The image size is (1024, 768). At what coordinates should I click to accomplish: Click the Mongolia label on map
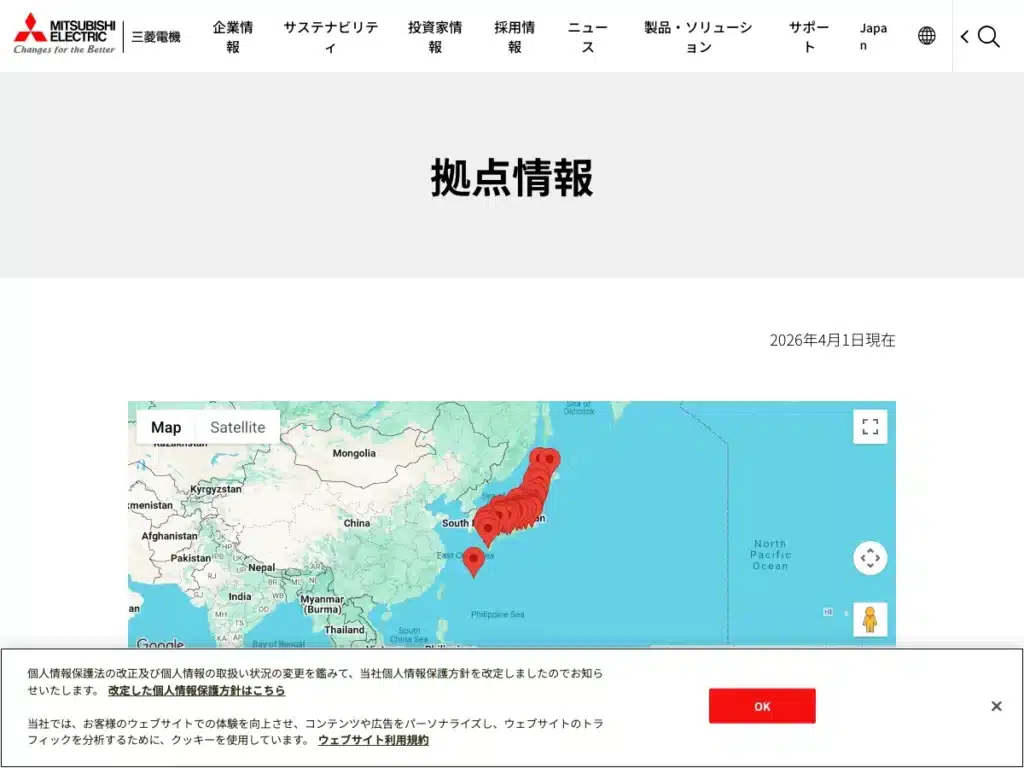coord(354,453)
